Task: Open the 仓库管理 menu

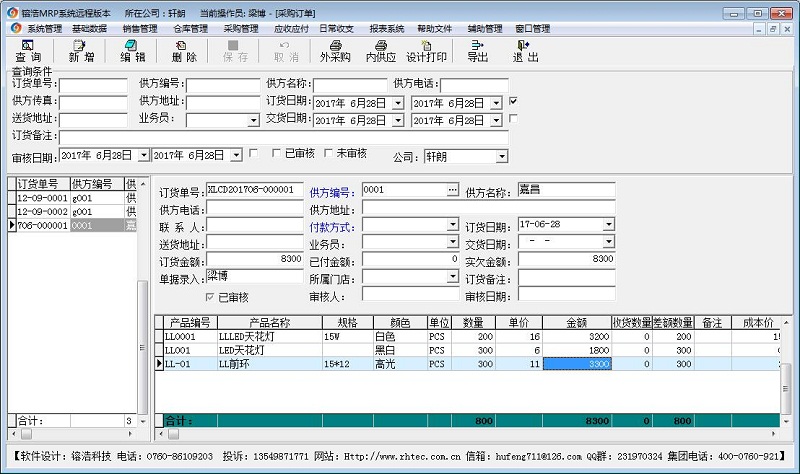Action: pyautogui.click(x=190, y=29)
